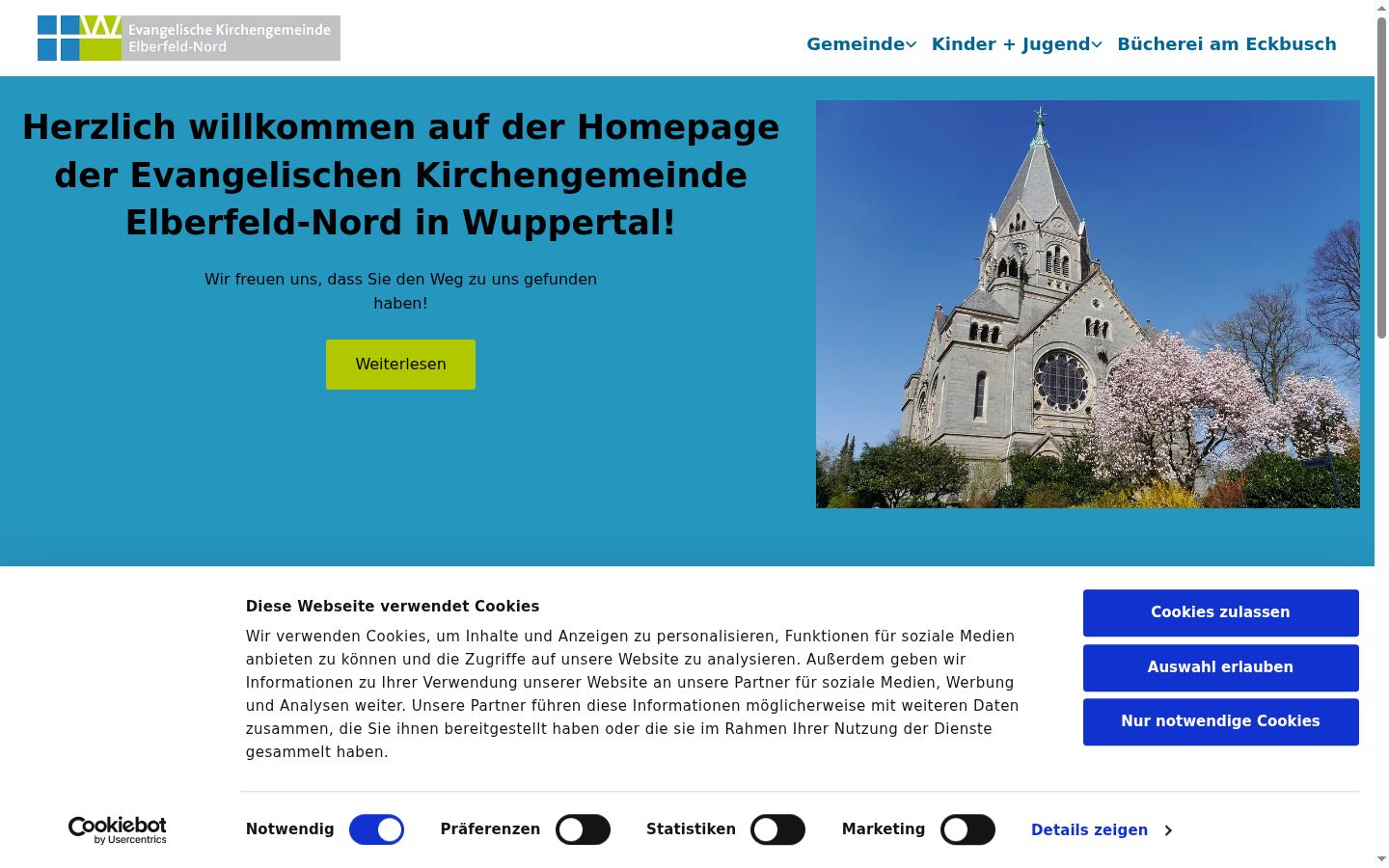Expand the Kinder + Jugend dropdown menu
Screen dimensions: 1389x868
point(1017,44)
